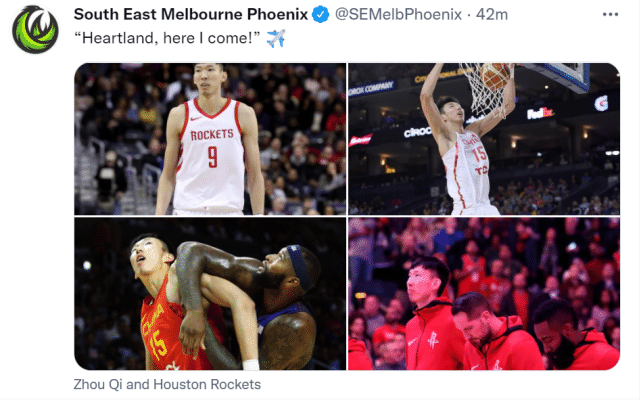Screen dimensions: 641x400
Task: Click the "Heartland, here I come!" tweet text
Action: pos(167,38)
